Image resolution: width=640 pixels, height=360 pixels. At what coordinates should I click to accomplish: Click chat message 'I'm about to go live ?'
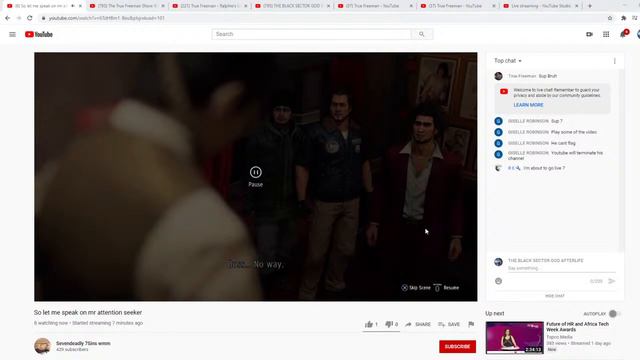(x=544, y=168)
